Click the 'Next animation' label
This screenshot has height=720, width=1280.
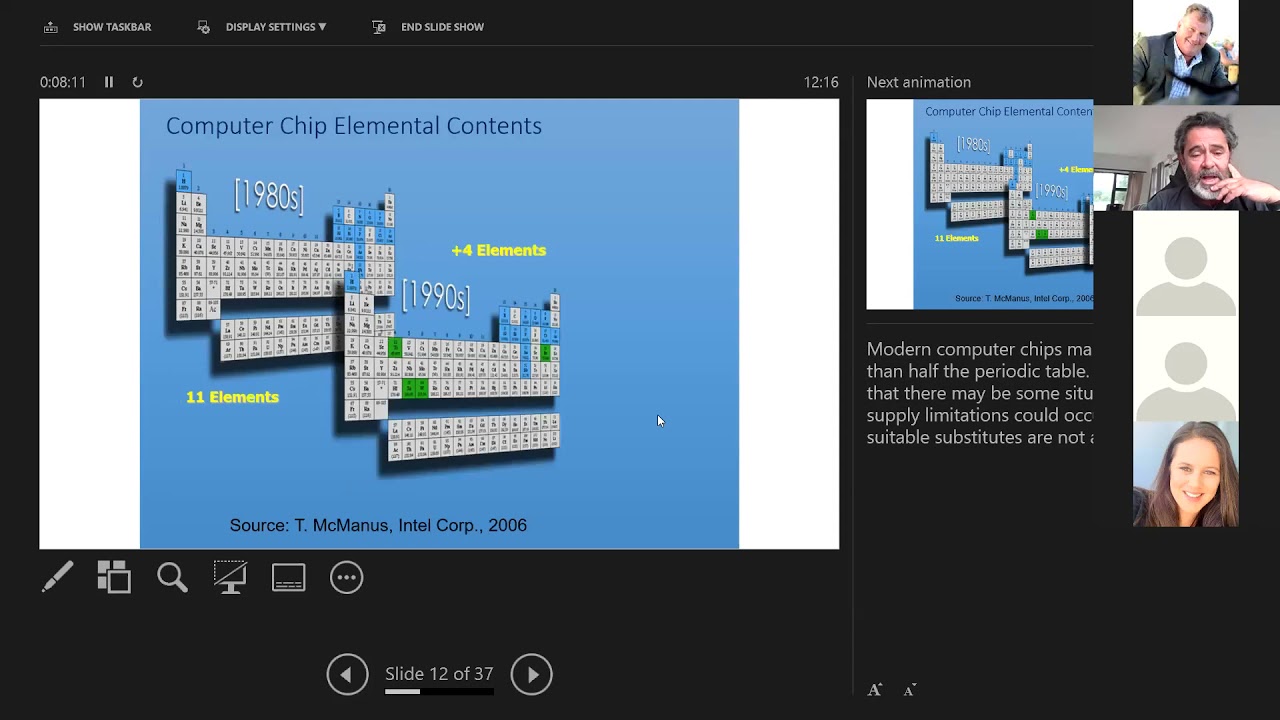(919, 82)
